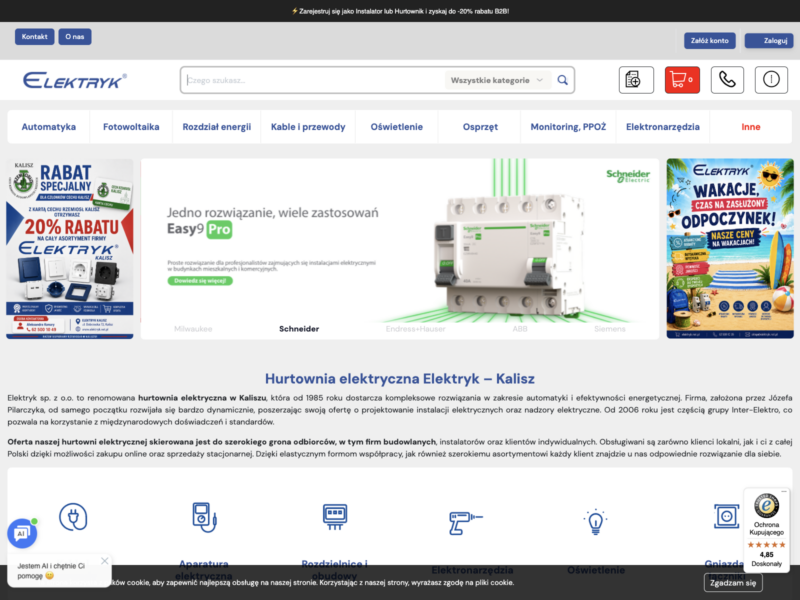Click the Rozdzielnice i obudowy category label
The image size is (800, 600).
pyautogui.click(x=335, y=569)
